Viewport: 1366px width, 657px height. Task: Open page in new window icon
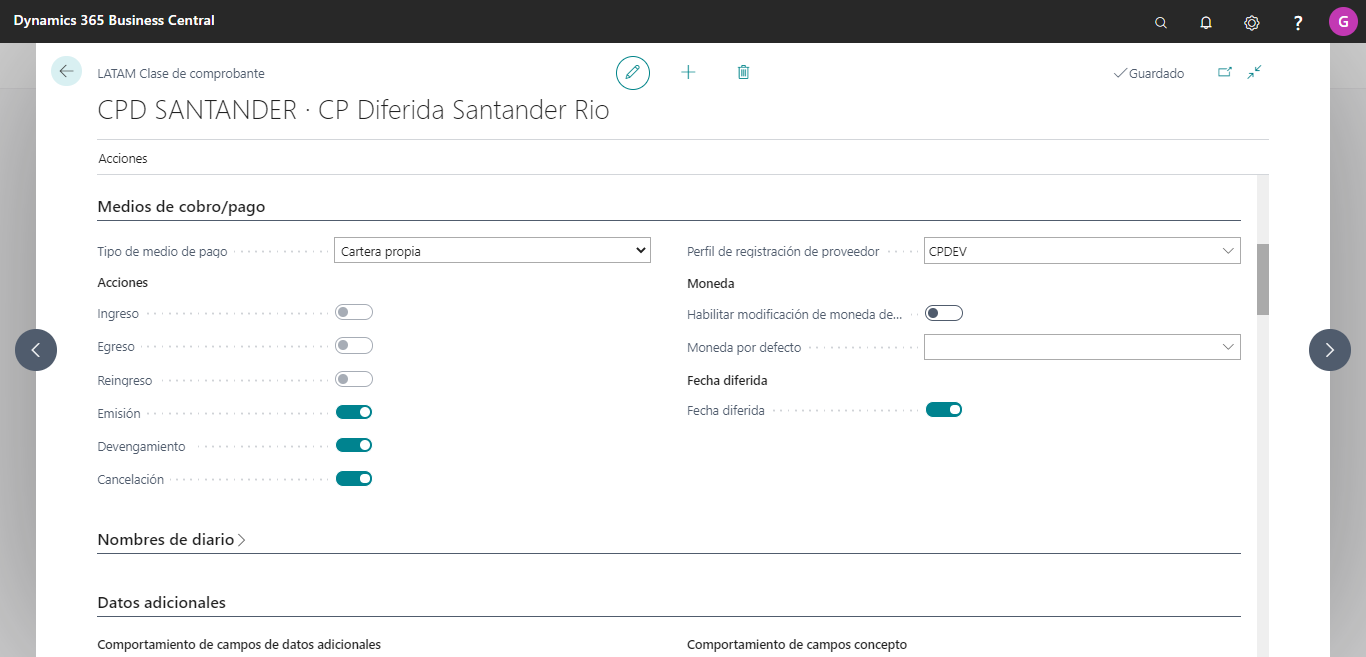click(1225, 72)
